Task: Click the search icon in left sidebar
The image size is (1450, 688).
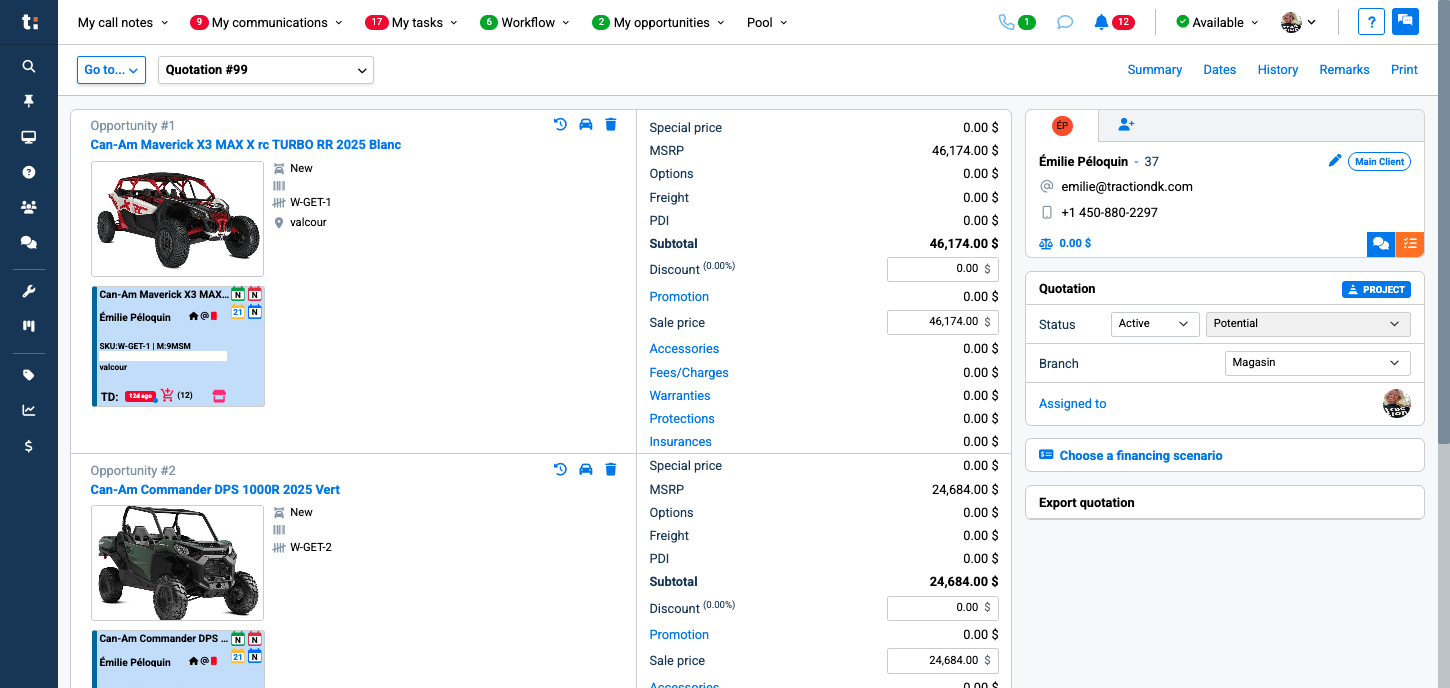Action: click(29, 66)
